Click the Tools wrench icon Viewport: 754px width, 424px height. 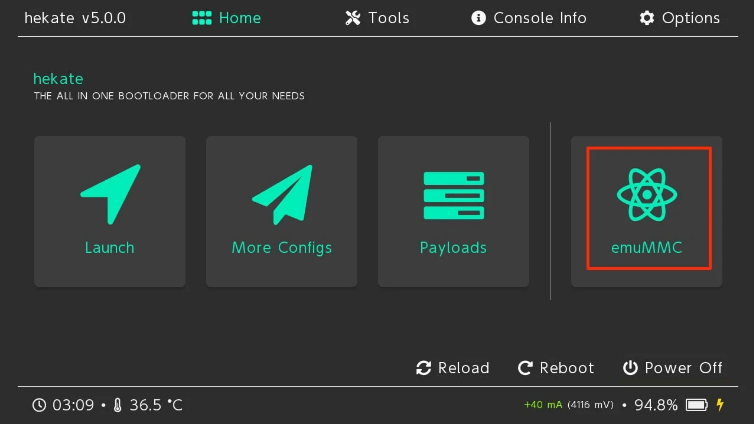coord(353,18)
